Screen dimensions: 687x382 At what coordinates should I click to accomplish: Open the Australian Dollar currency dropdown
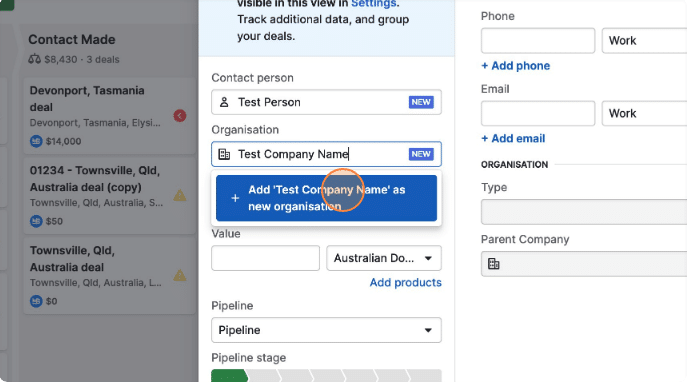pos(384,258)
